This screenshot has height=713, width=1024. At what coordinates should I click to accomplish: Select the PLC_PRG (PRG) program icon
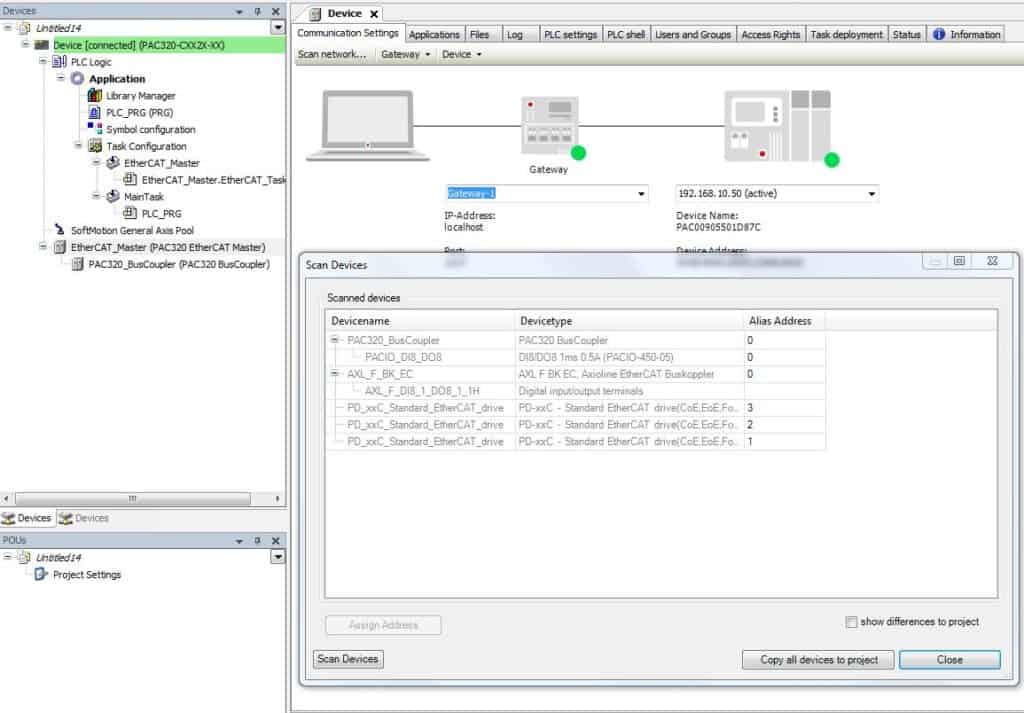(x=94, y=112)
